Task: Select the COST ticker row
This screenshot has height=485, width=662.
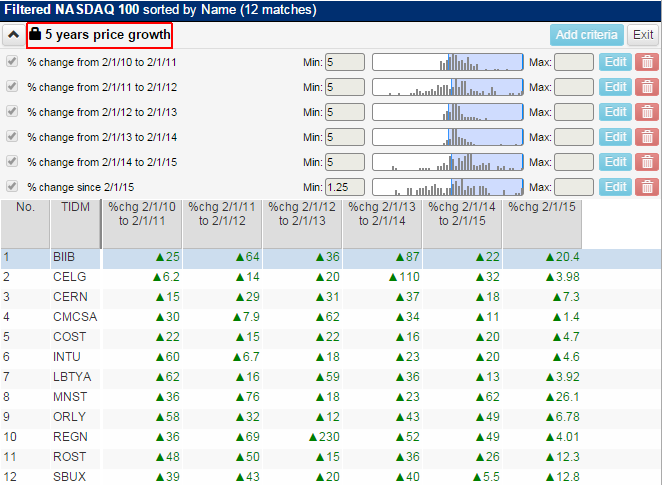Action: pyautogui.click(x=331, y=337)
